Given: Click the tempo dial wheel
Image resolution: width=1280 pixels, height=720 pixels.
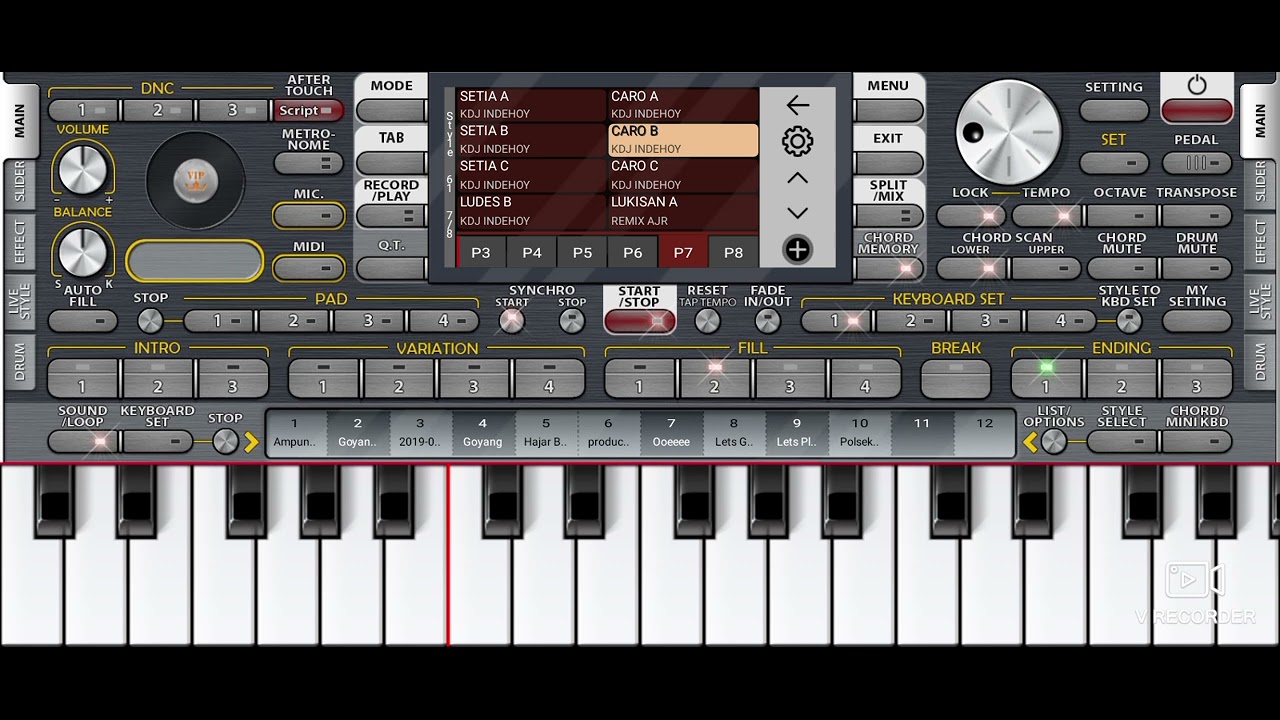Looking at the screenshot, I should click(1007, 131).
